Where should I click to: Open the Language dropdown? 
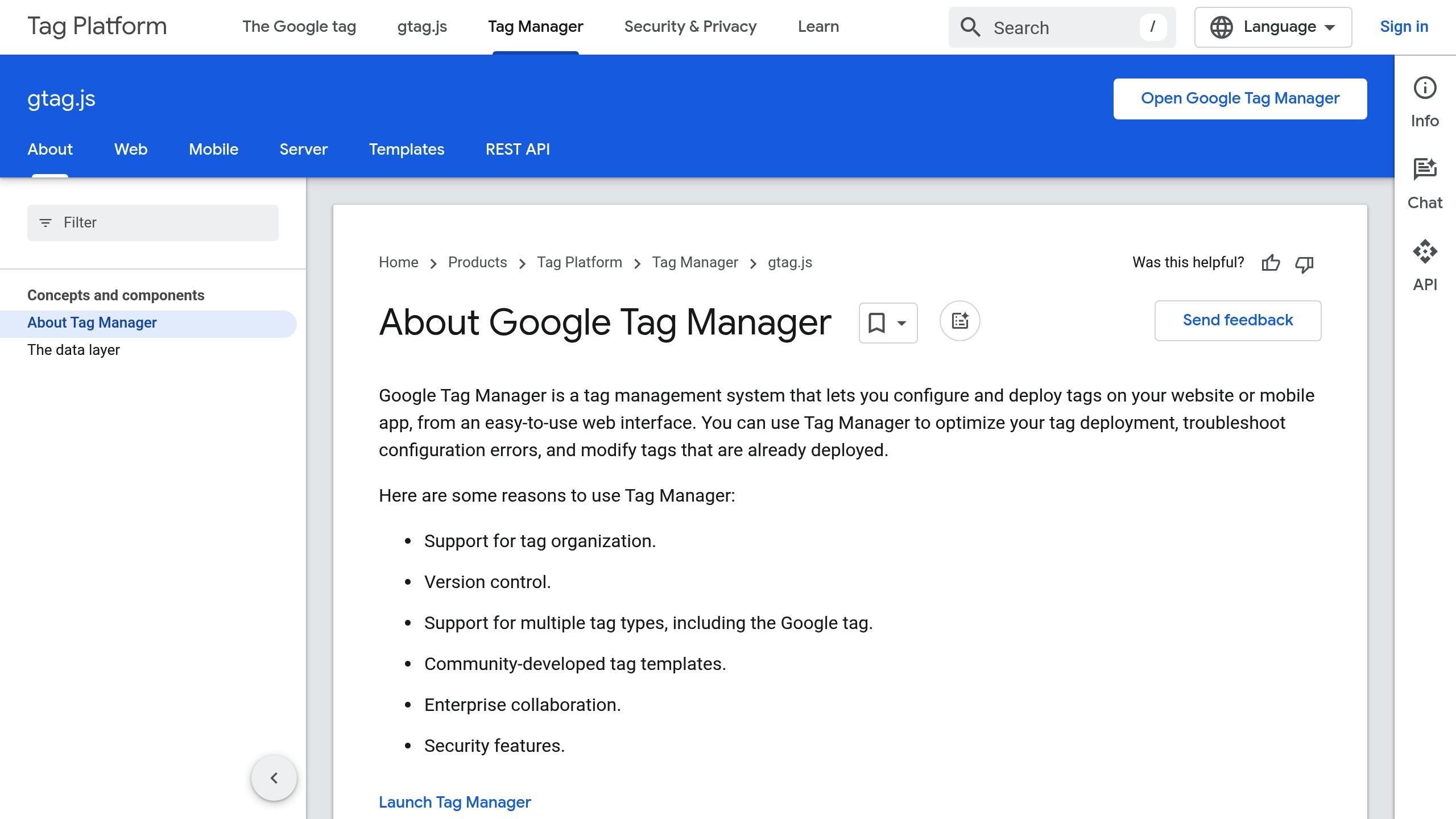click(x=1273, y=27)
